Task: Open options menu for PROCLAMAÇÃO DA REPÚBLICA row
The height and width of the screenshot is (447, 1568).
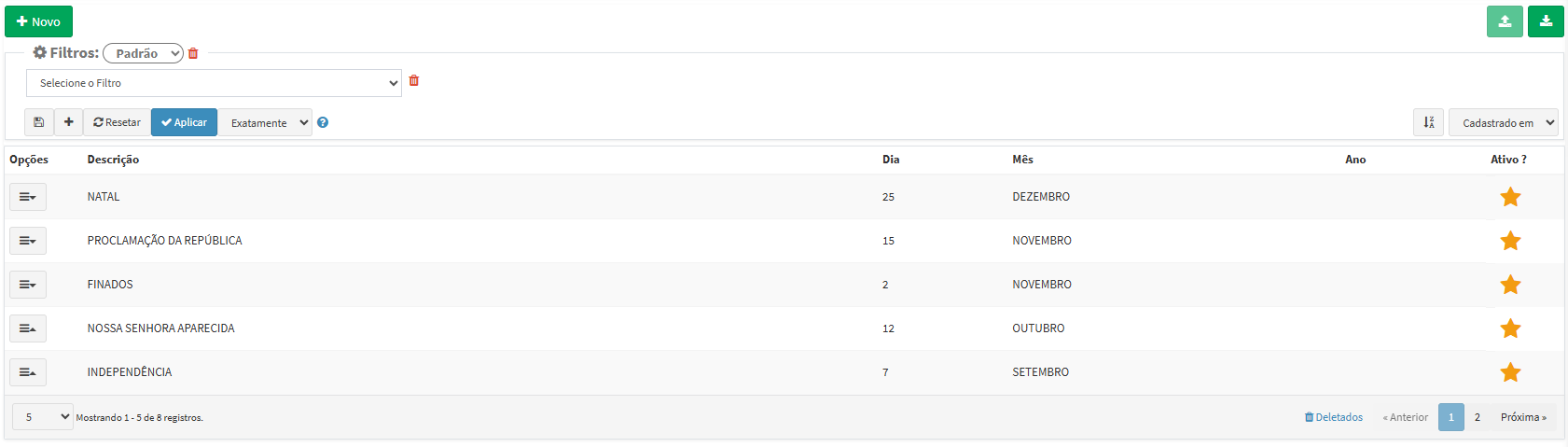Action: tap(28, 241)
